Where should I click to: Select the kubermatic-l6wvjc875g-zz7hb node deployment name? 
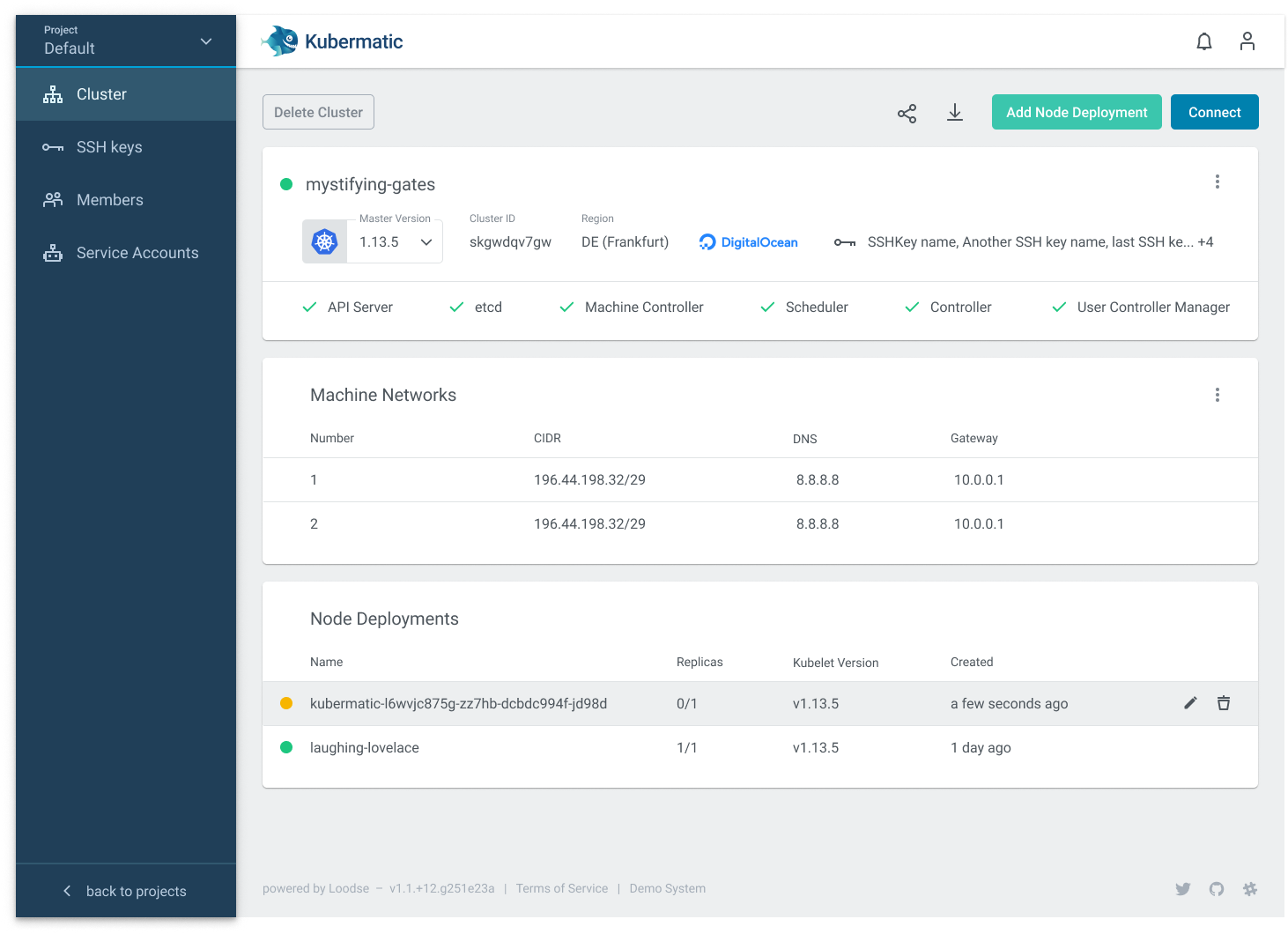pyautogui.click(x=458, y=704)
